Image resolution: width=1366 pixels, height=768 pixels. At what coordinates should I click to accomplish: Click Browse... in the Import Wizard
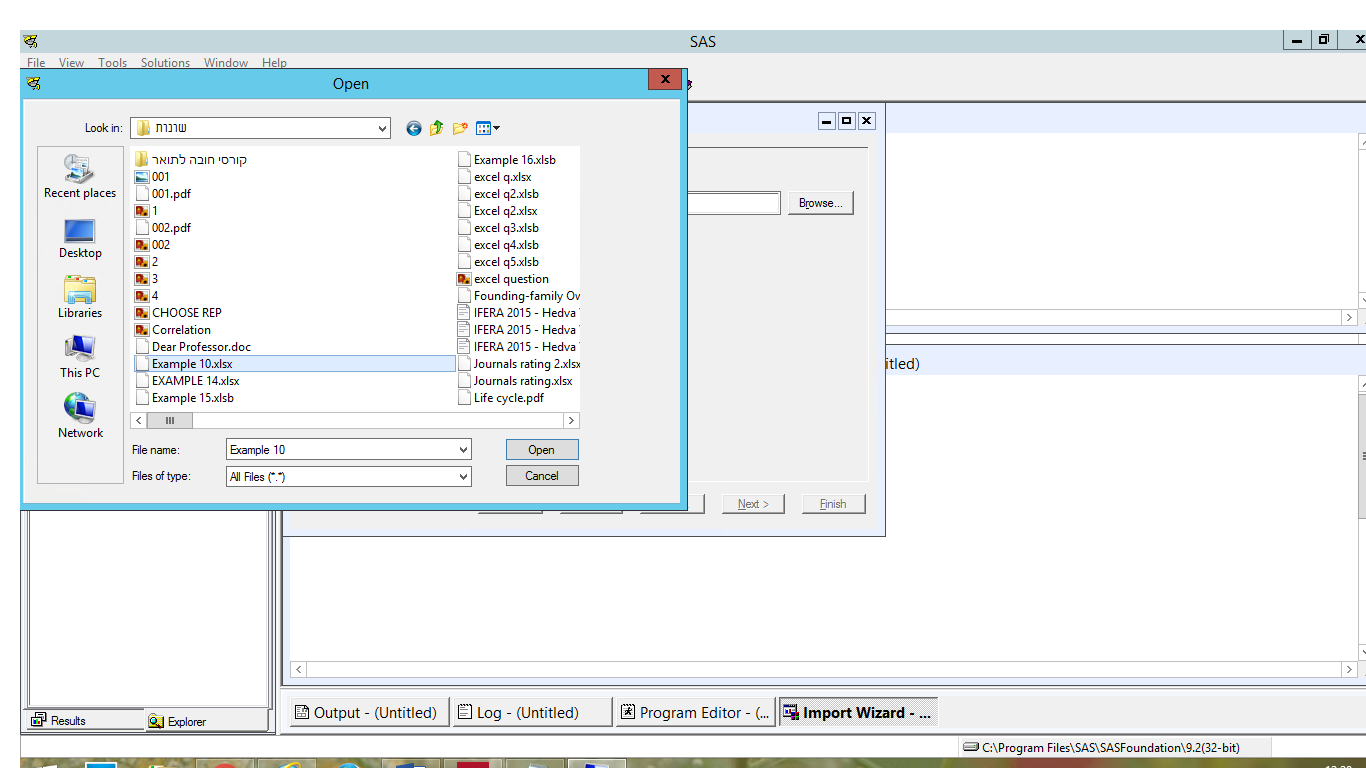821,203
